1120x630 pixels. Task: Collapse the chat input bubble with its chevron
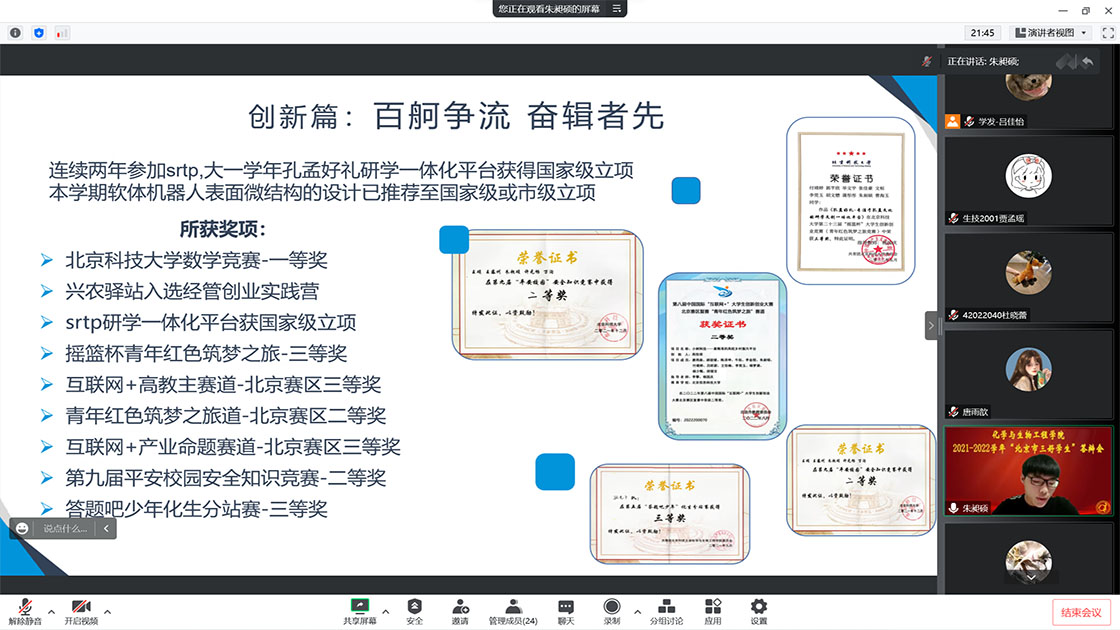pos(106,529)
